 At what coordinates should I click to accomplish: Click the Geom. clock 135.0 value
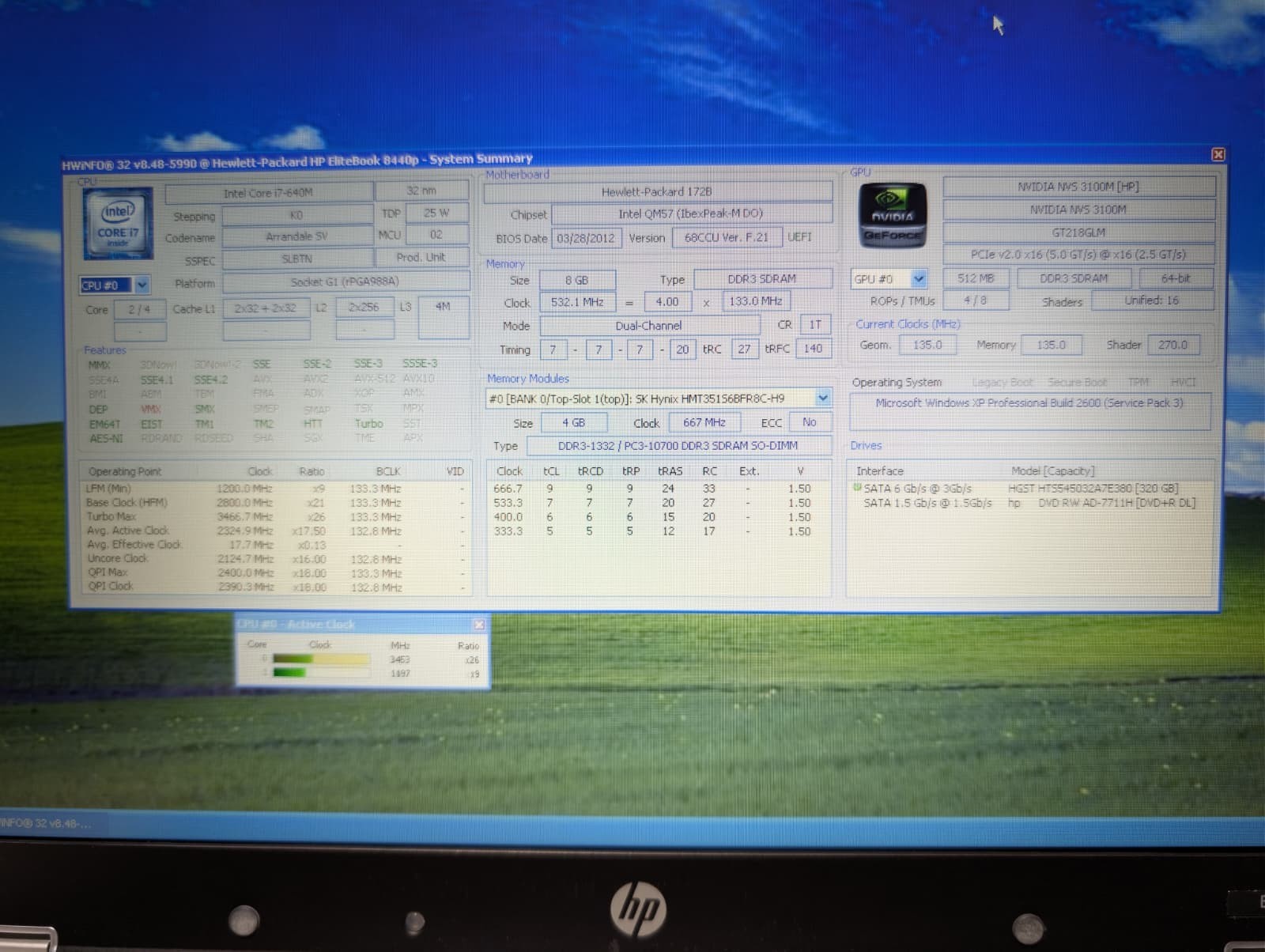pos(927,345)
